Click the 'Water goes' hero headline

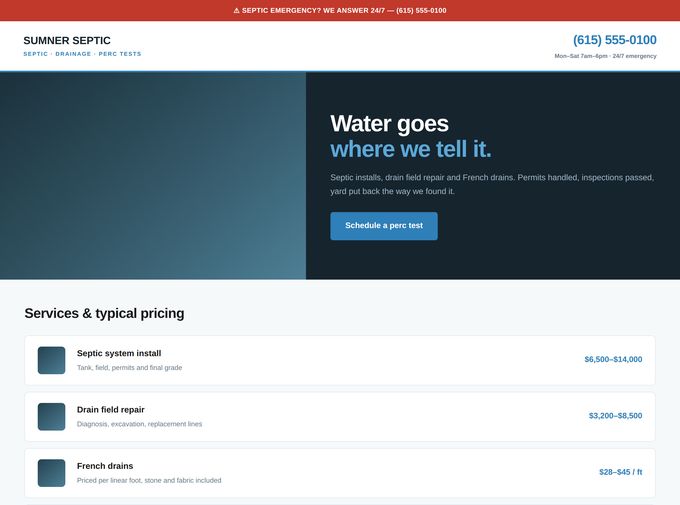pos(389,124)
